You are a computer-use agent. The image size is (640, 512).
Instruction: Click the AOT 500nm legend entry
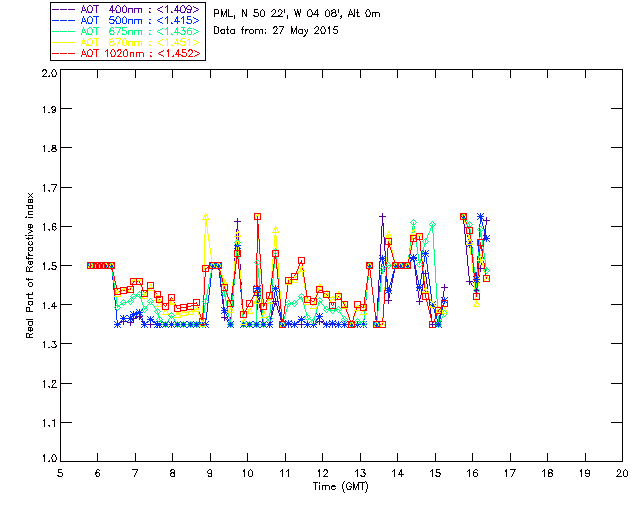pos(127,20)
